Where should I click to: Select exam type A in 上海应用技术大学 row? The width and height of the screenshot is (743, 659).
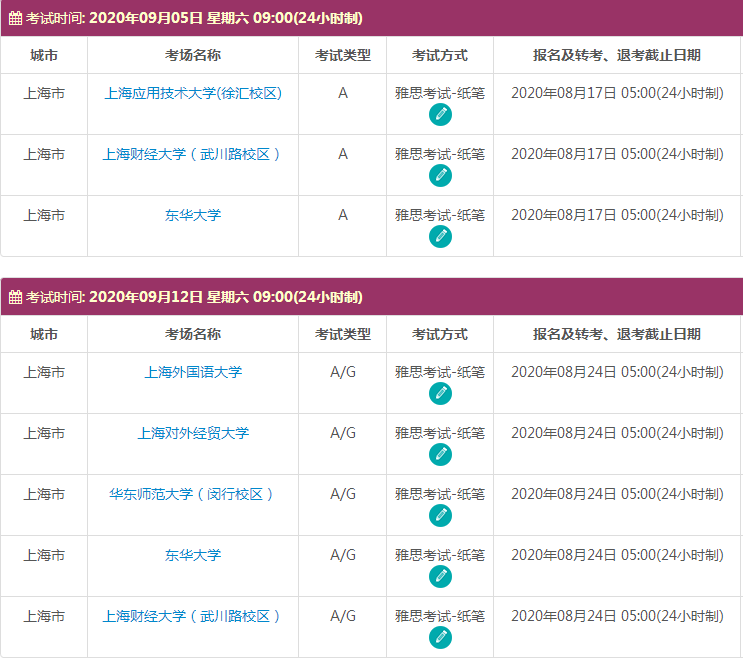tap(343, 93)
